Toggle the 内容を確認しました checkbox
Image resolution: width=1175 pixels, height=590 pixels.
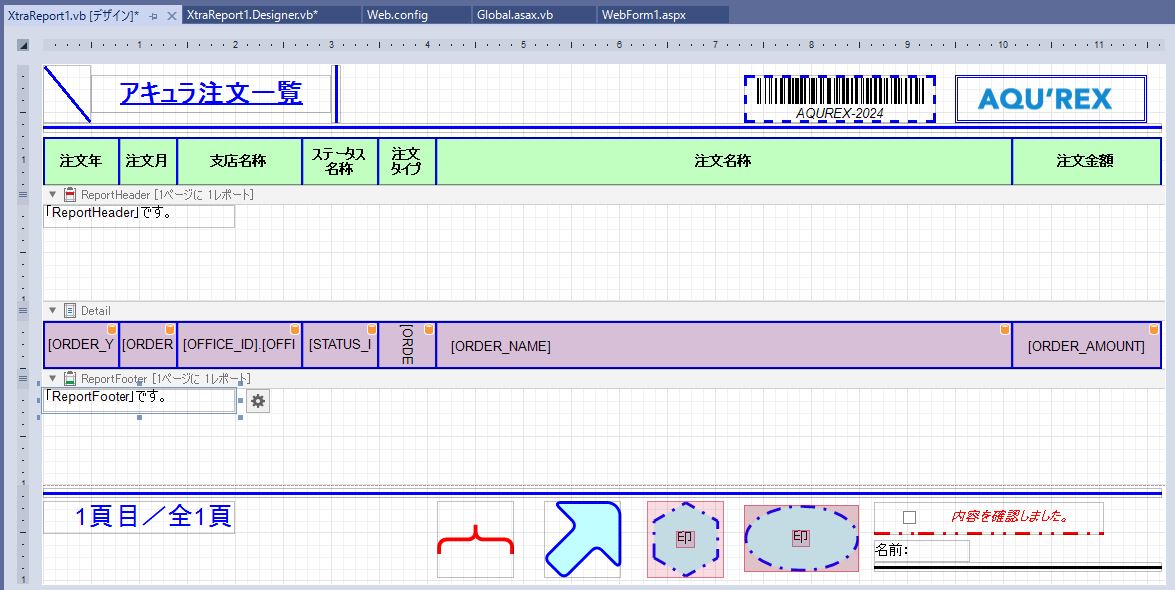909,517
